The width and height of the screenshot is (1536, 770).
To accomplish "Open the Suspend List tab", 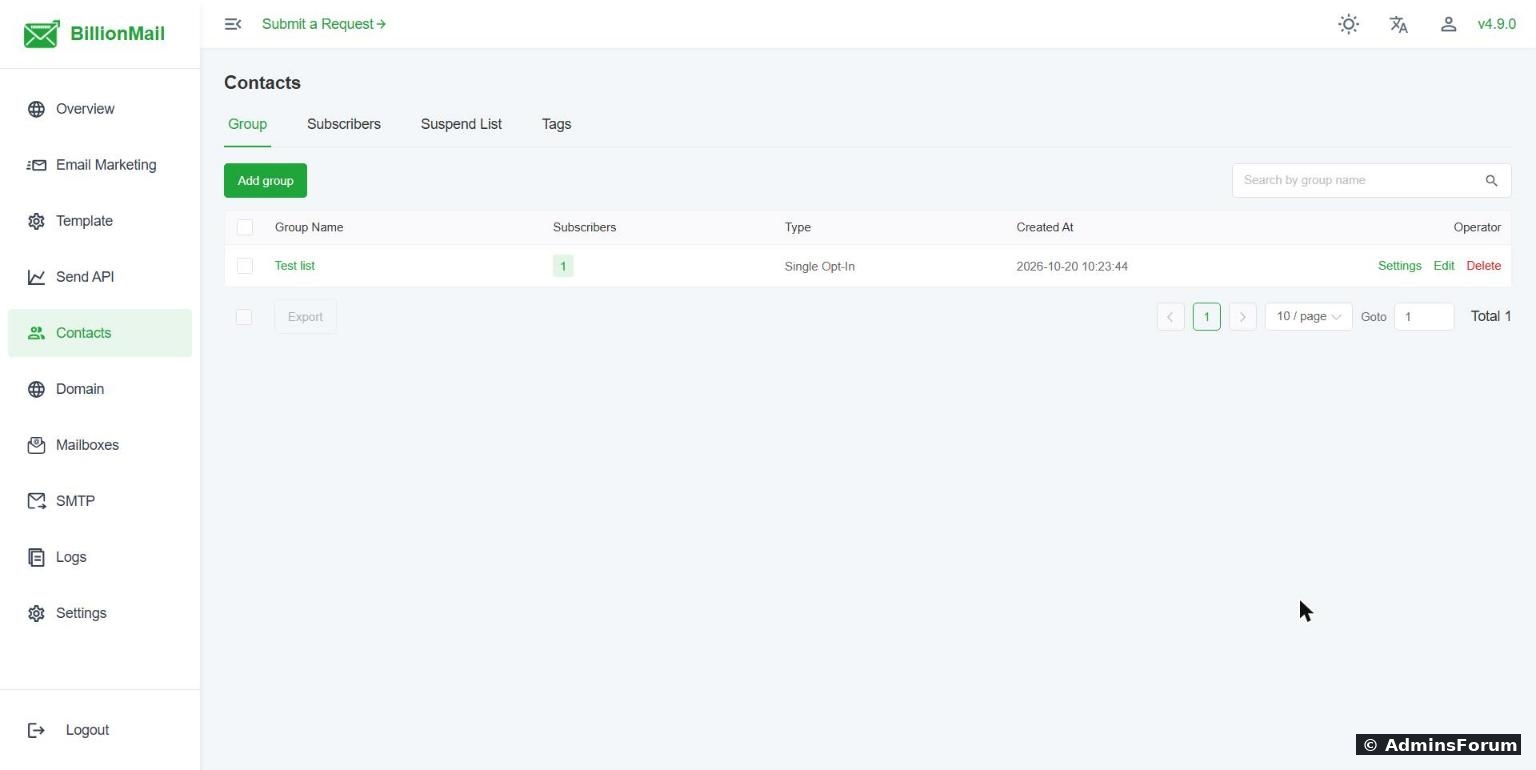I will 461,124.
